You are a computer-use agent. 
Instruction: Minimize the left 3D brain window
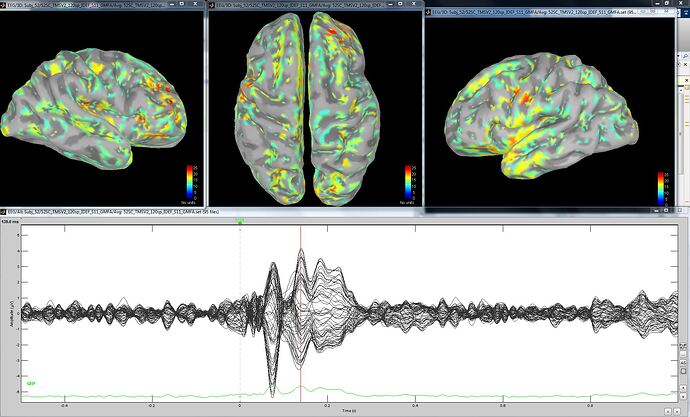click(x=170, y=4)
